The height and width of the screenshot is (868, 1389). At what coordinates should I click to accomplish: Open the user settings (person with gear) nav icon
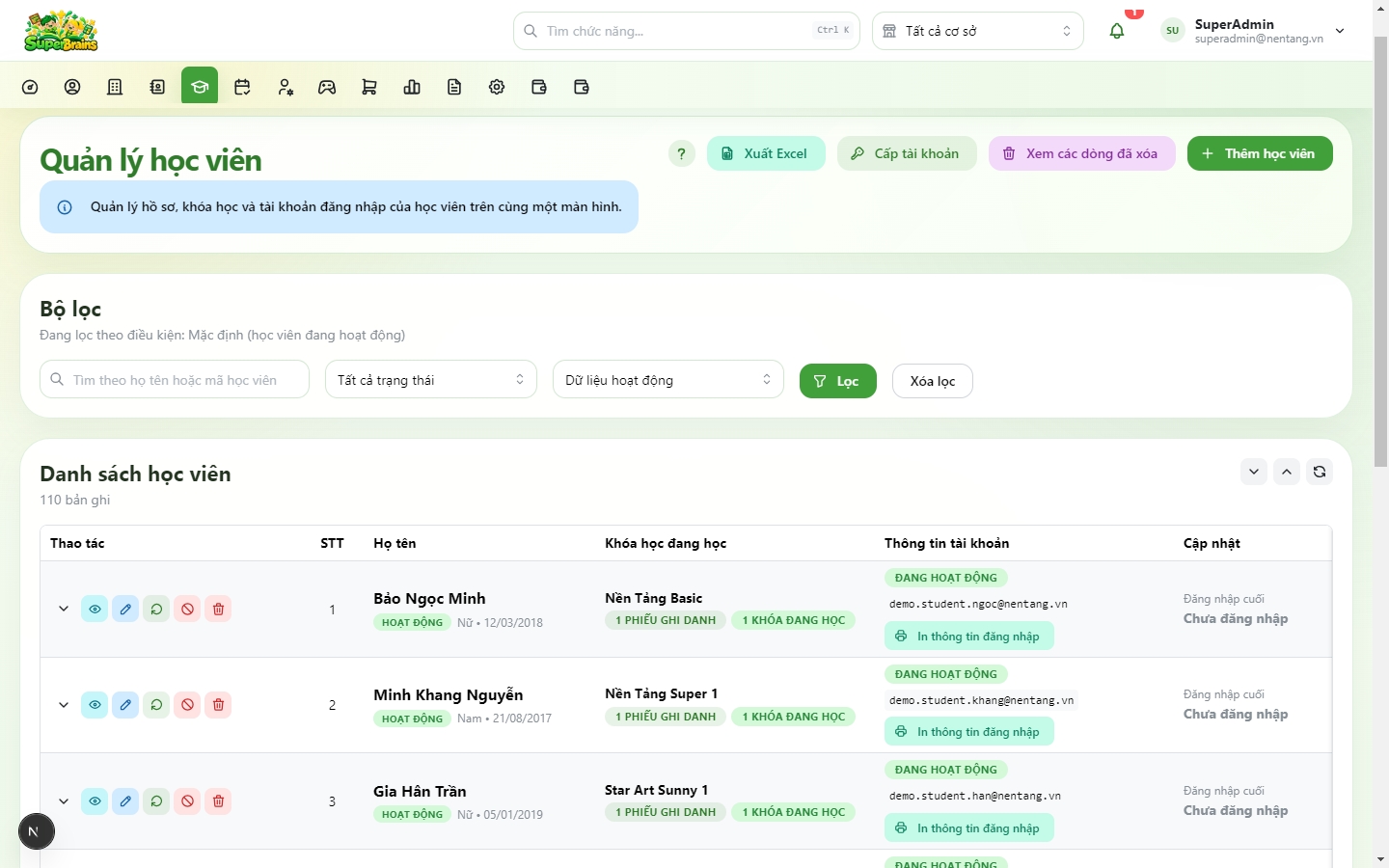click(285, 87)
